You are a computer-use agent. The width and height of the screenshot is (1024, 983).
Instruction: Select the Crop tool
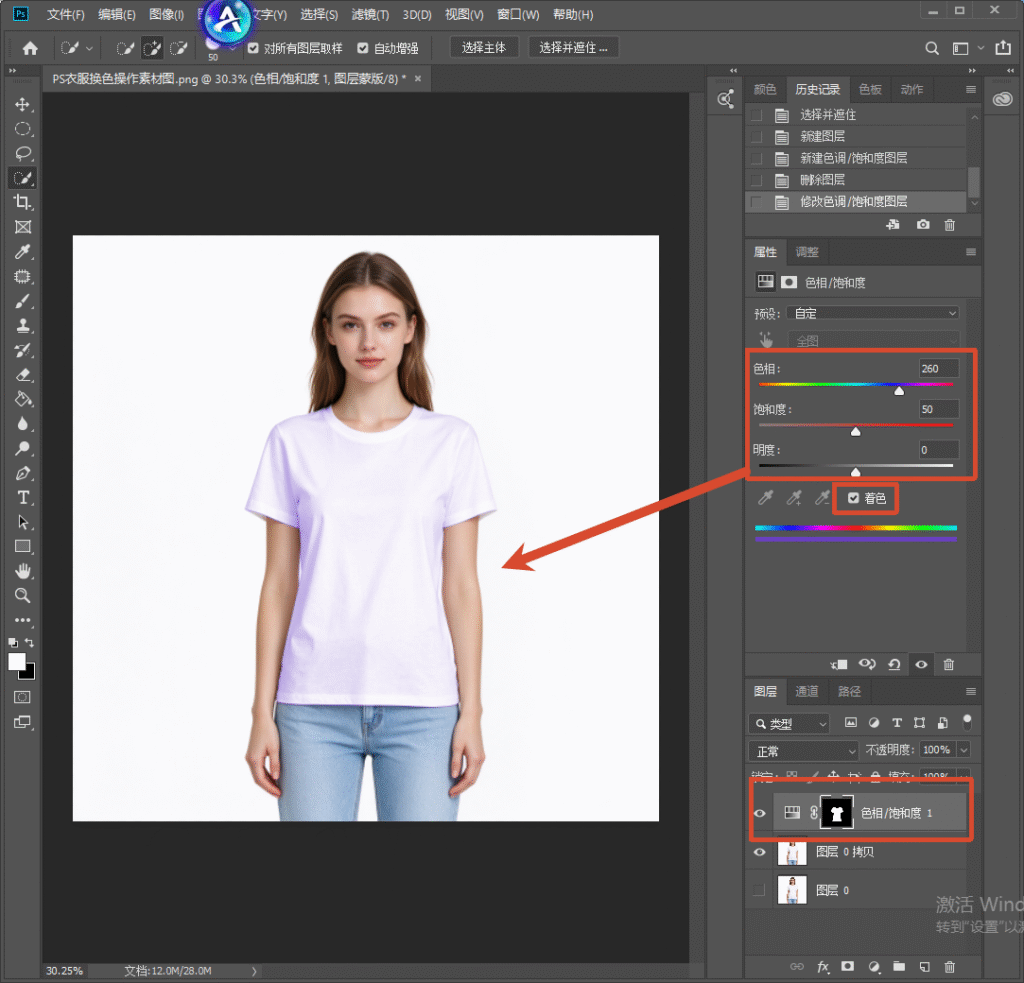pos(23,202)
